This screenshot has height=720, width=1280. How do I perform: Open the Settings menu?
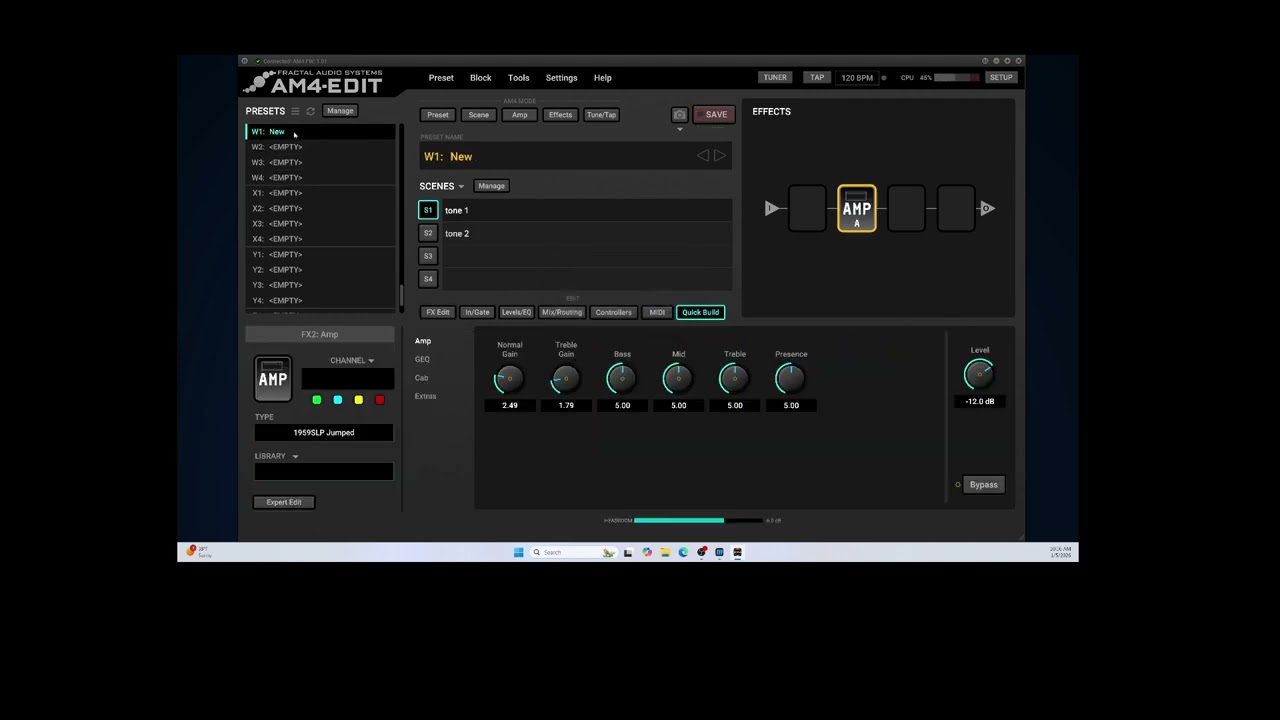click(562, 78)
